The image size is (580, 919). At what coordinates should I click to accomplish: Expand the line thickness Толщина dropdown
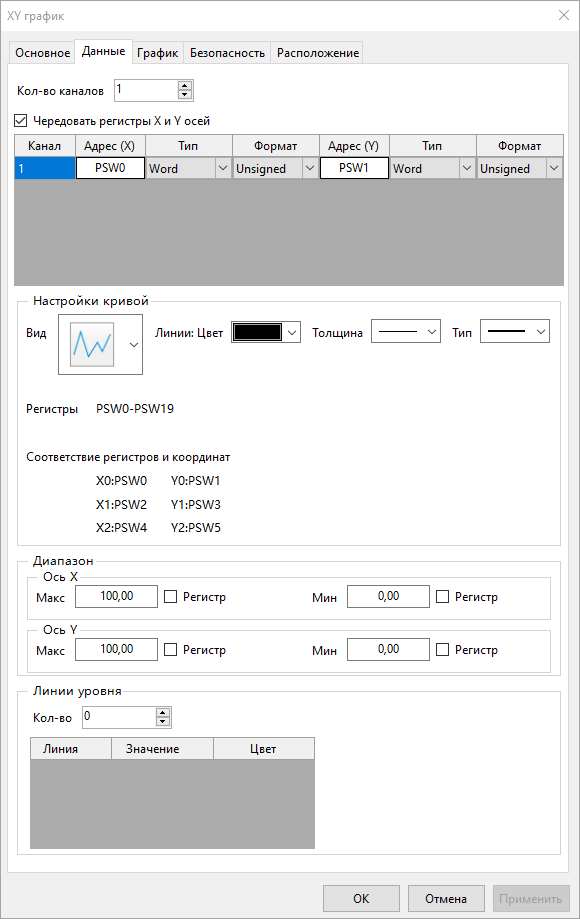click(406, 332)
